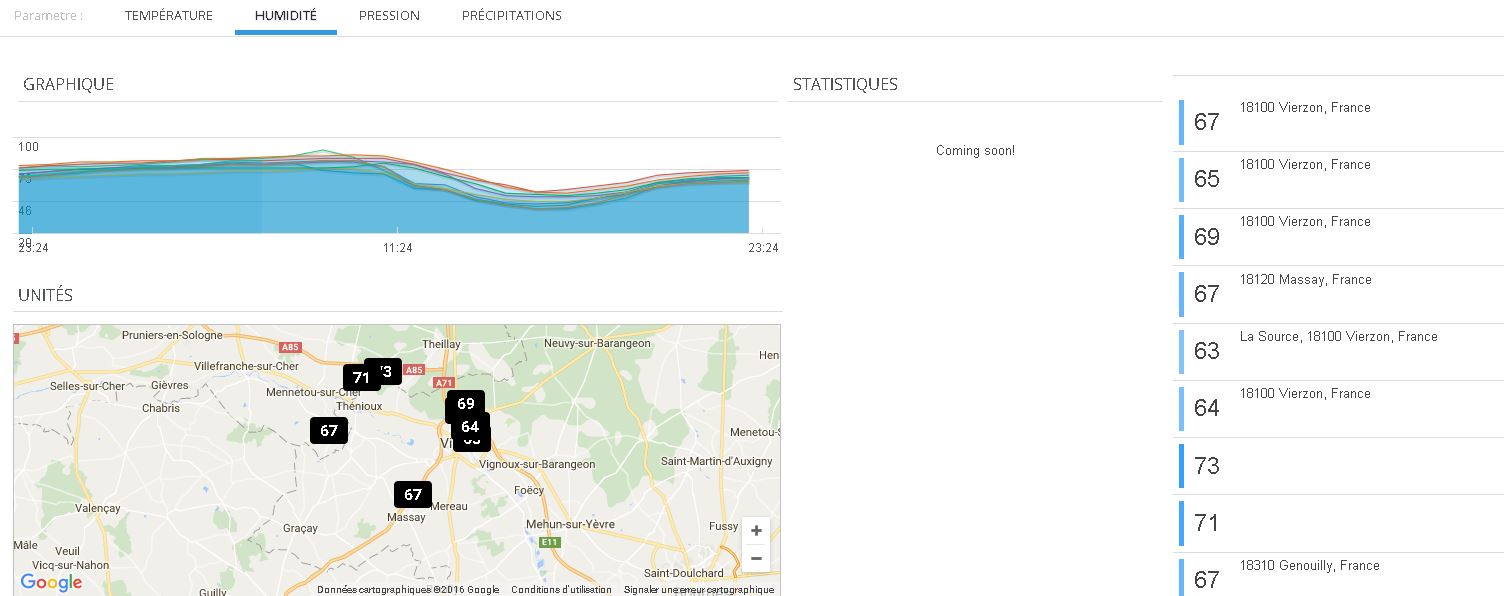Click the 67 marker above Massay
Viewport: 1504px width, 596px height.
tap(412, 494)
